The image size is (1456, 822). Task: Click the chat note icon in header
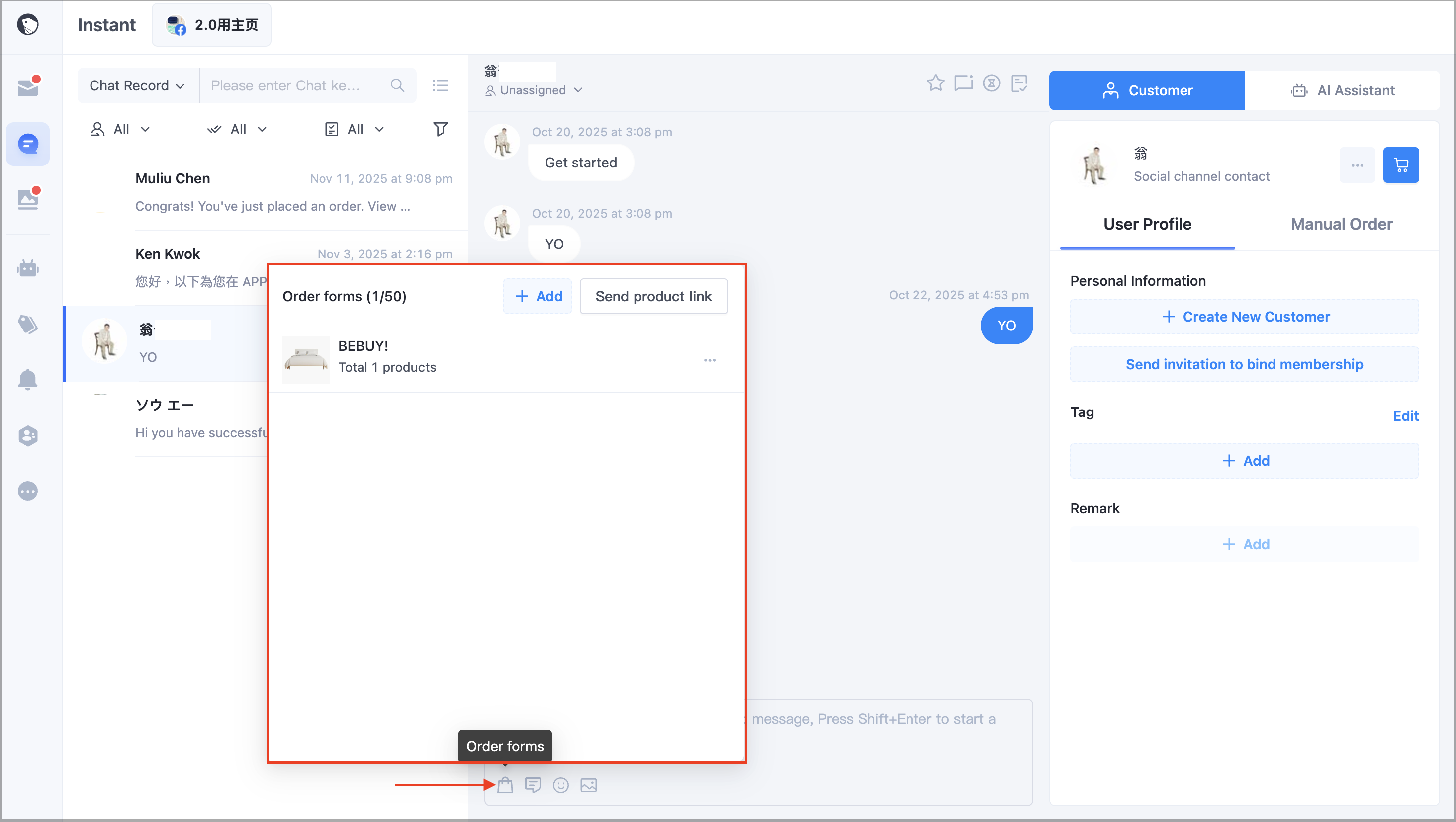[x=964, y=83]
